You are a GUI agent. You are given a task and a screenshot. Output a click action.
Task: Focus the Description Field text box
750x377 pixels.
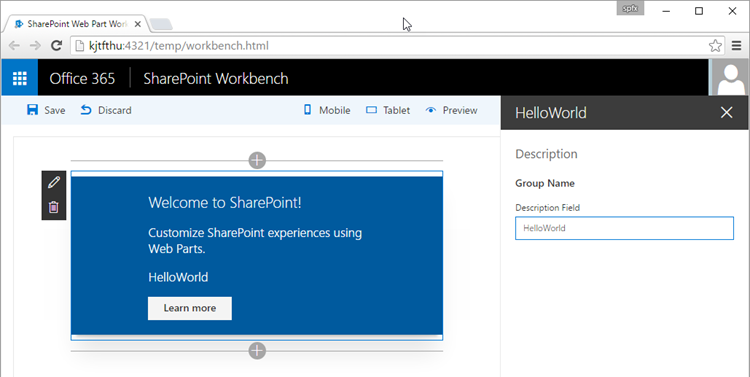click(624, 228)
